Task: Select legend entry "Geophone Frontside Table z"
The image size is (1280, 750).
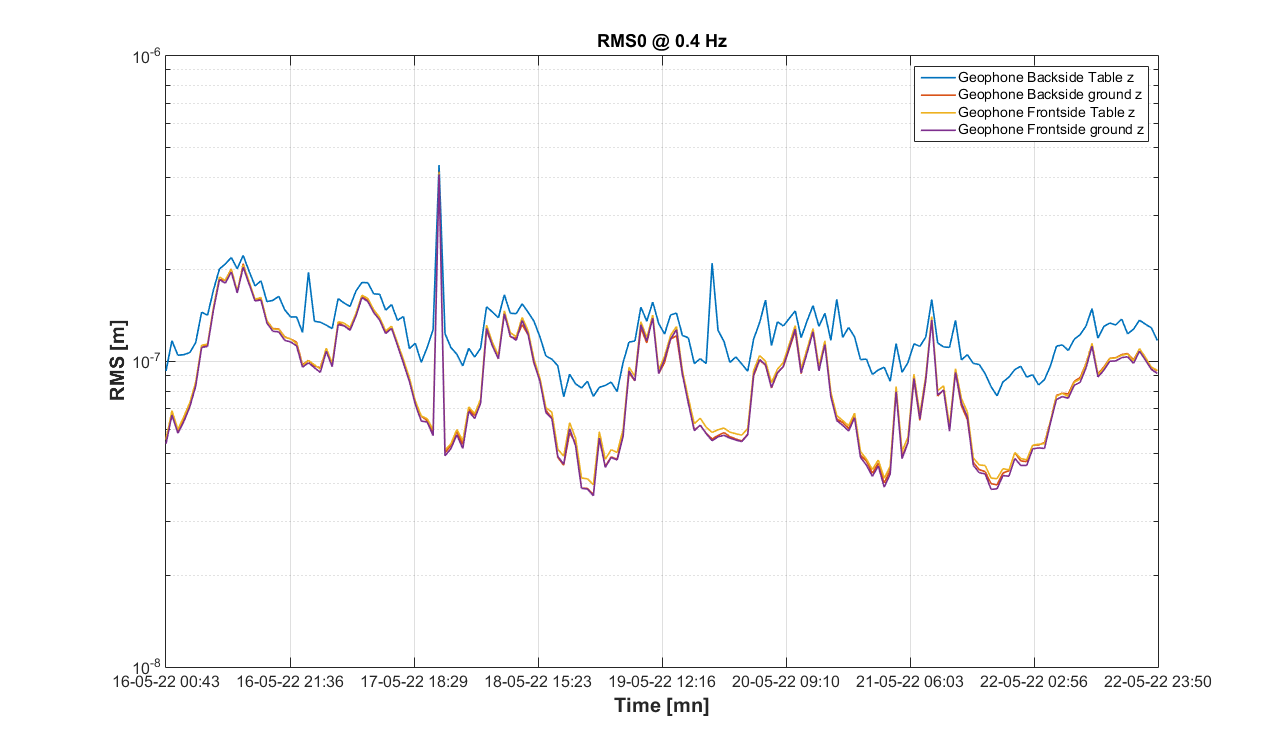Action: point(1046,112)
